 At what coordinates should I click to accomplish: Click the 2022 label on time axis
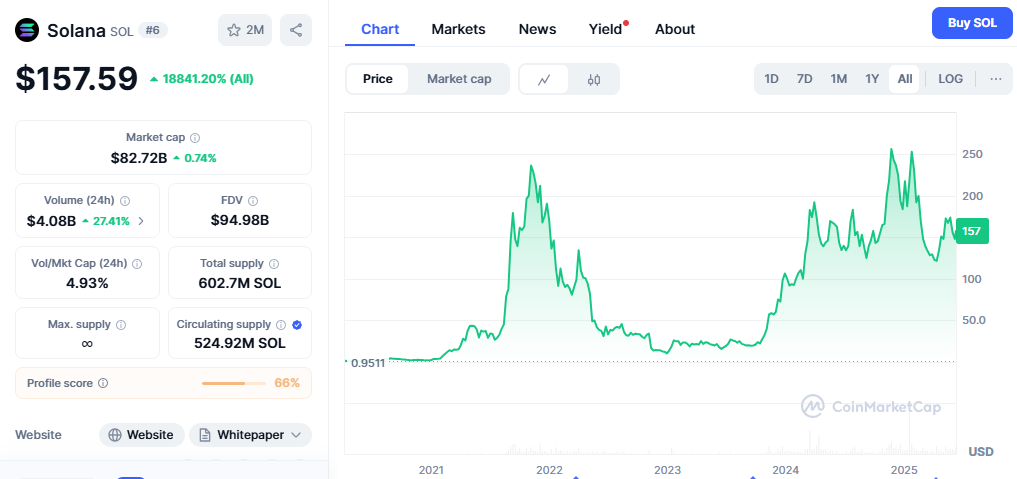549,470
